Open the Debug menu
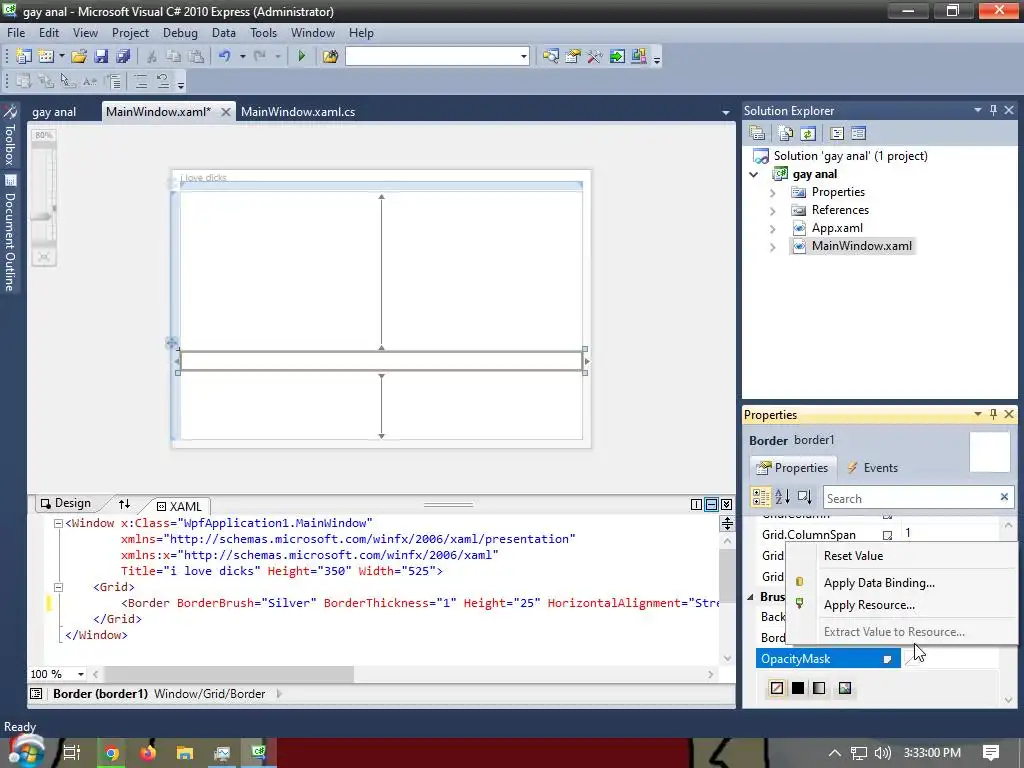Viewport: 1024px width, 768px height. coord(180,33)
